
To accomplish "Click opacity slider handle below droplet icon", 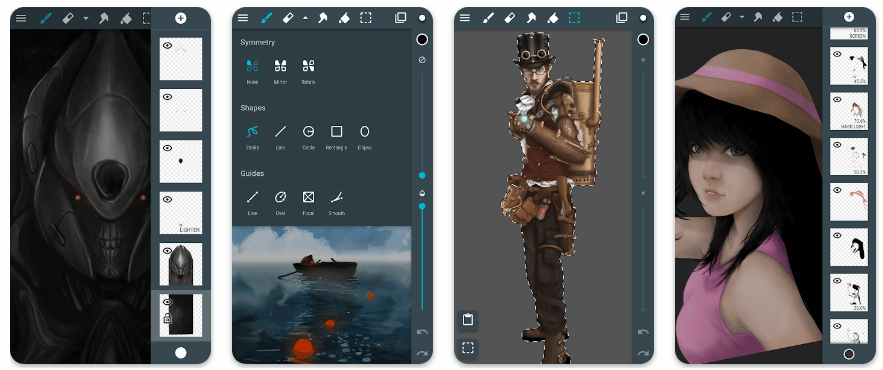I will [x=422, y=206].
